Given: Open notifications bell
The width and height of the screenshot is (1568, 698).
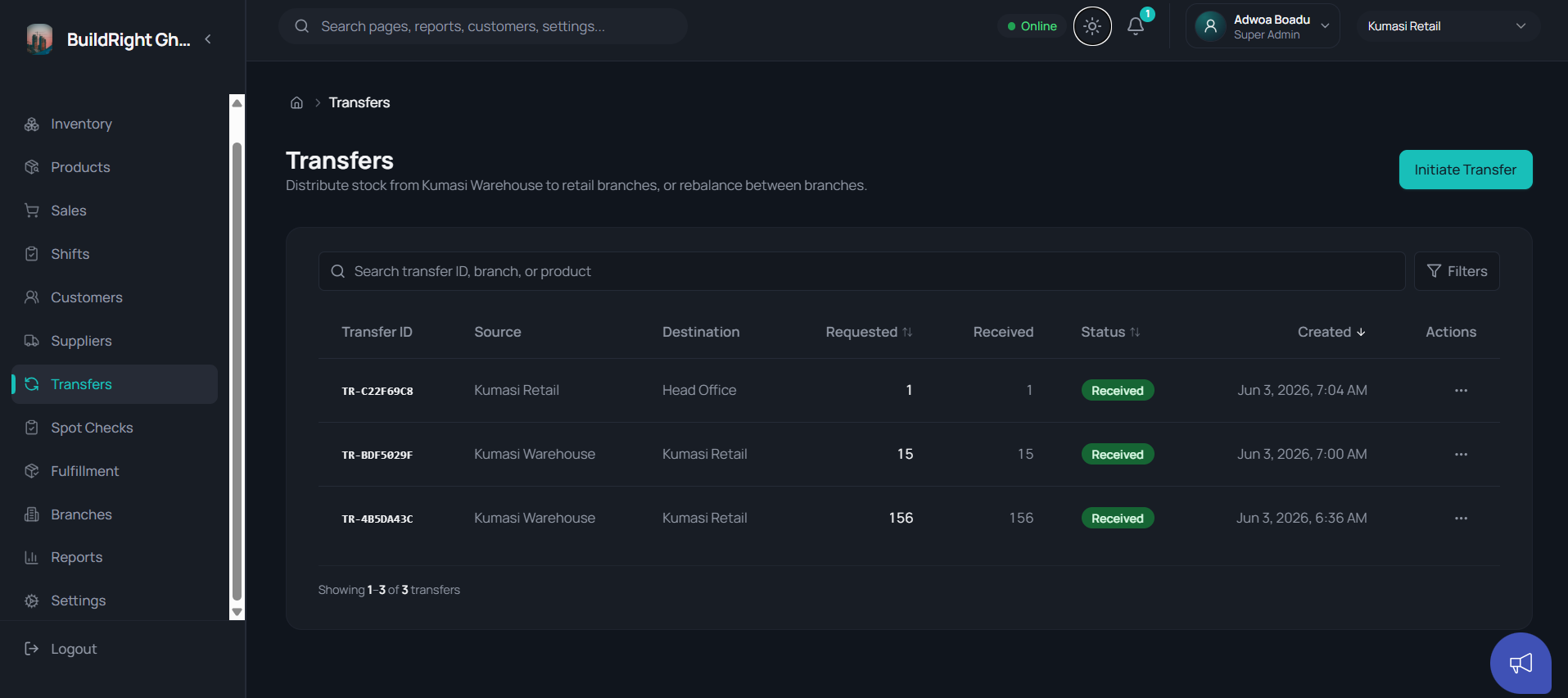Looking at the screenshot, I should click(1136, 26).
